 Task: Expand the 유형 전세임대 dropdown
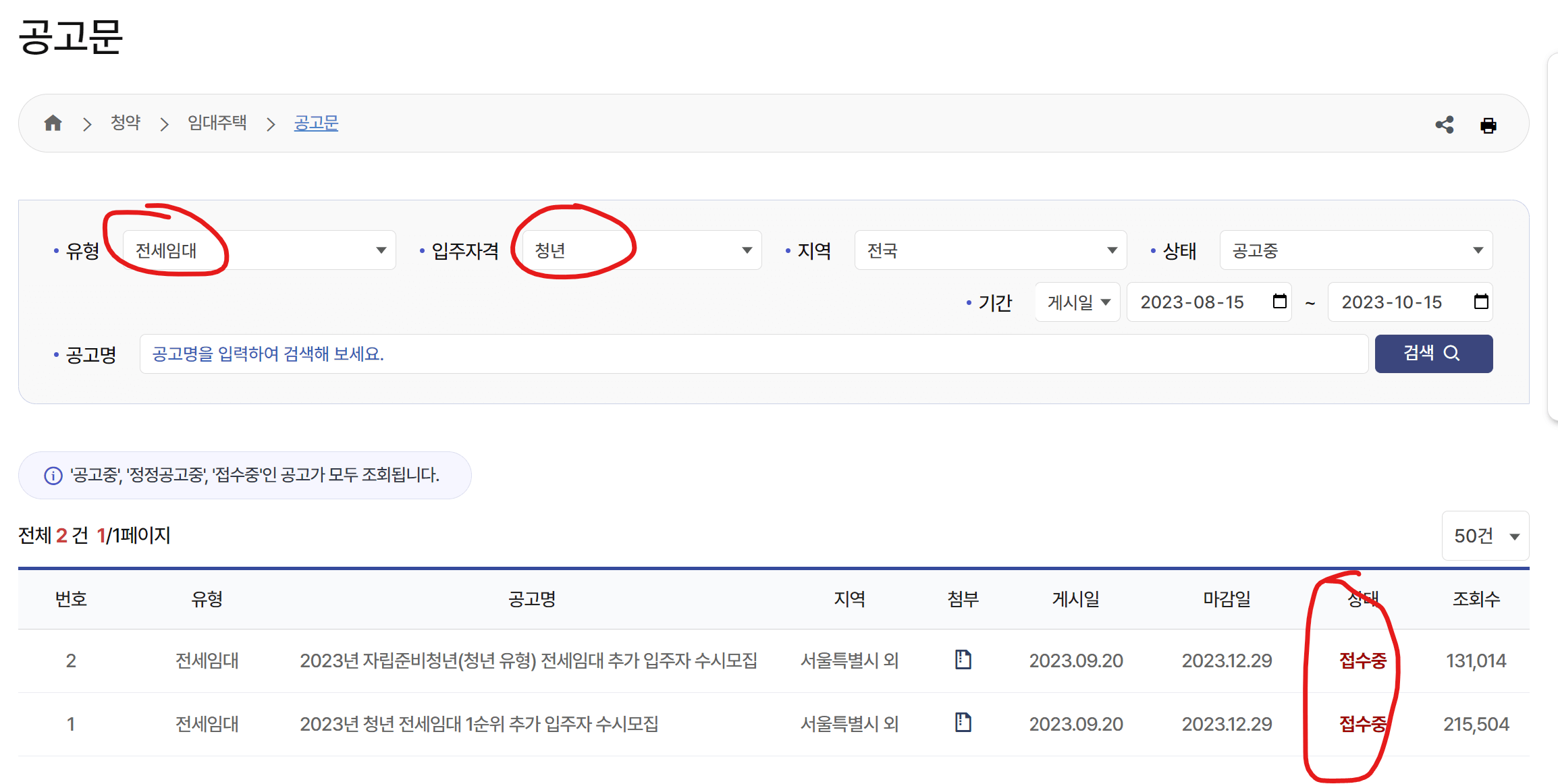[x=260, y=250]
